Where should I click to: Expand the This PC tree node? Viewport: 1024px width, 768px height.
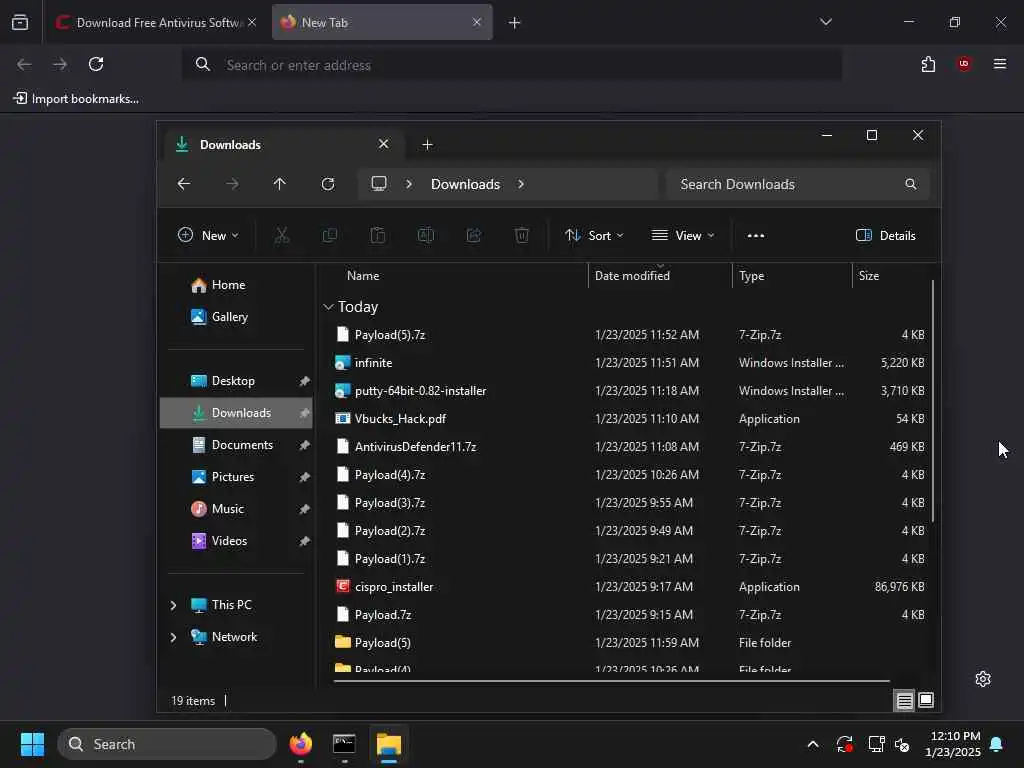click(x=173, y=605)
